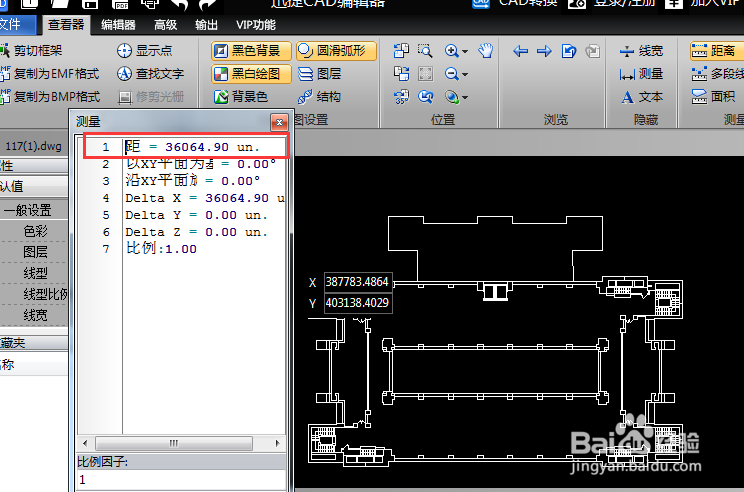Click 显示点 (show point) tool
Image resolution: width=744 pixels, height=492 pixels.
145,51
